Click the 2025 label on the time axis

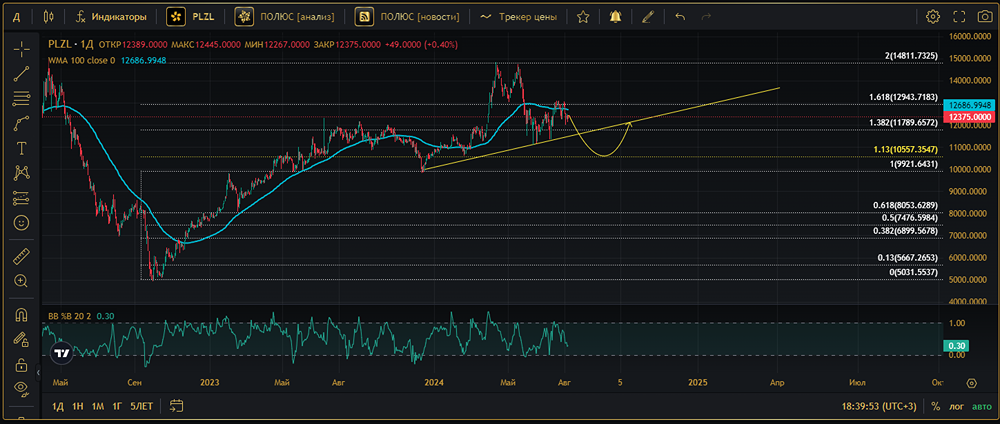698,383
